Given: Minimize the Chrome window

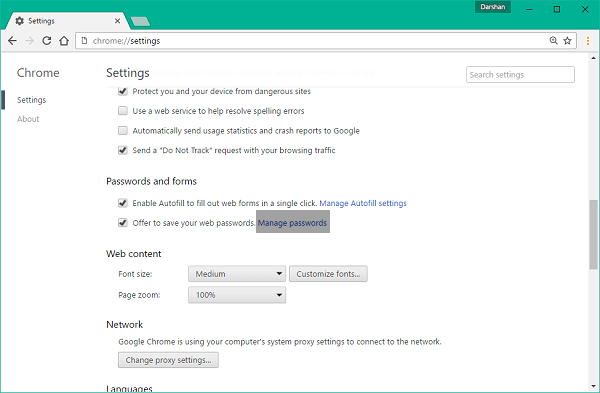Looking at the screenshot, I should pyautogui.click(x=529, y=9).
